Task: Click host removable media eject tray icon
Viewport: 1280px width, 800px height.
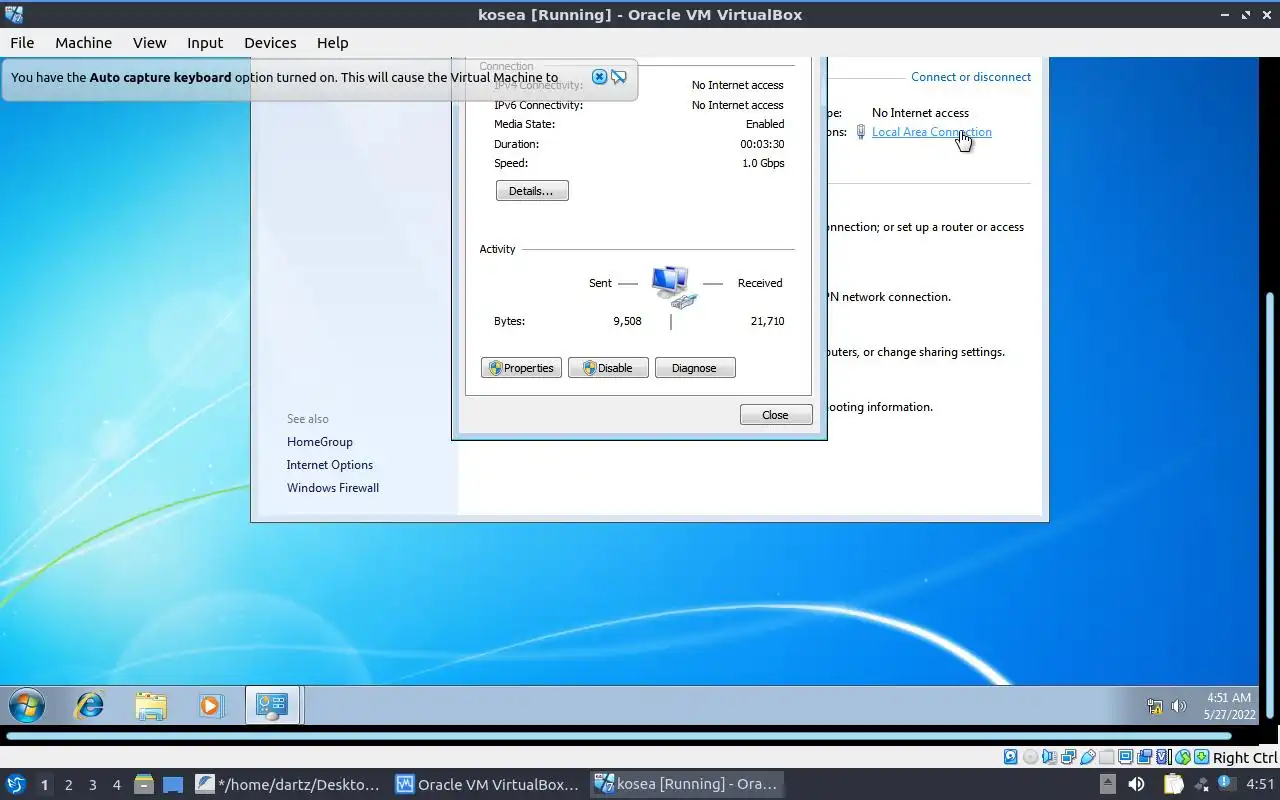Action: (1107, 784)
